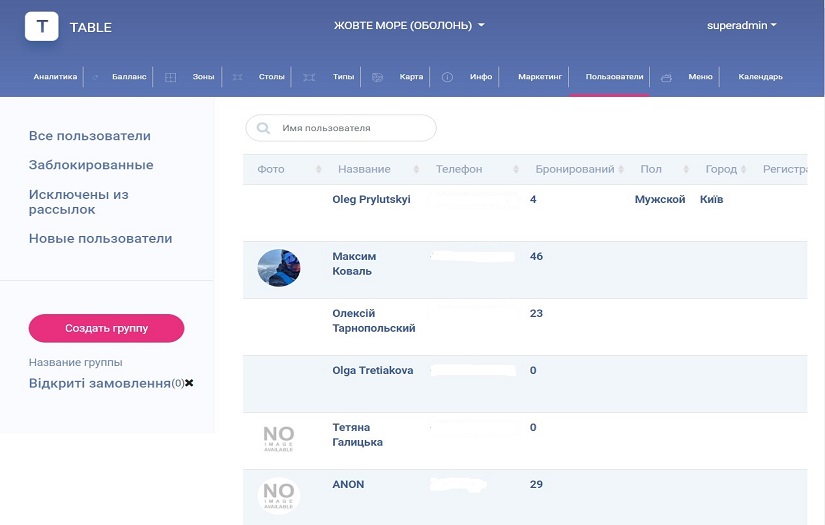This screenshot has width=825, height=525.
Task: Open user Максим Коваль
Action: coord(354,264)
